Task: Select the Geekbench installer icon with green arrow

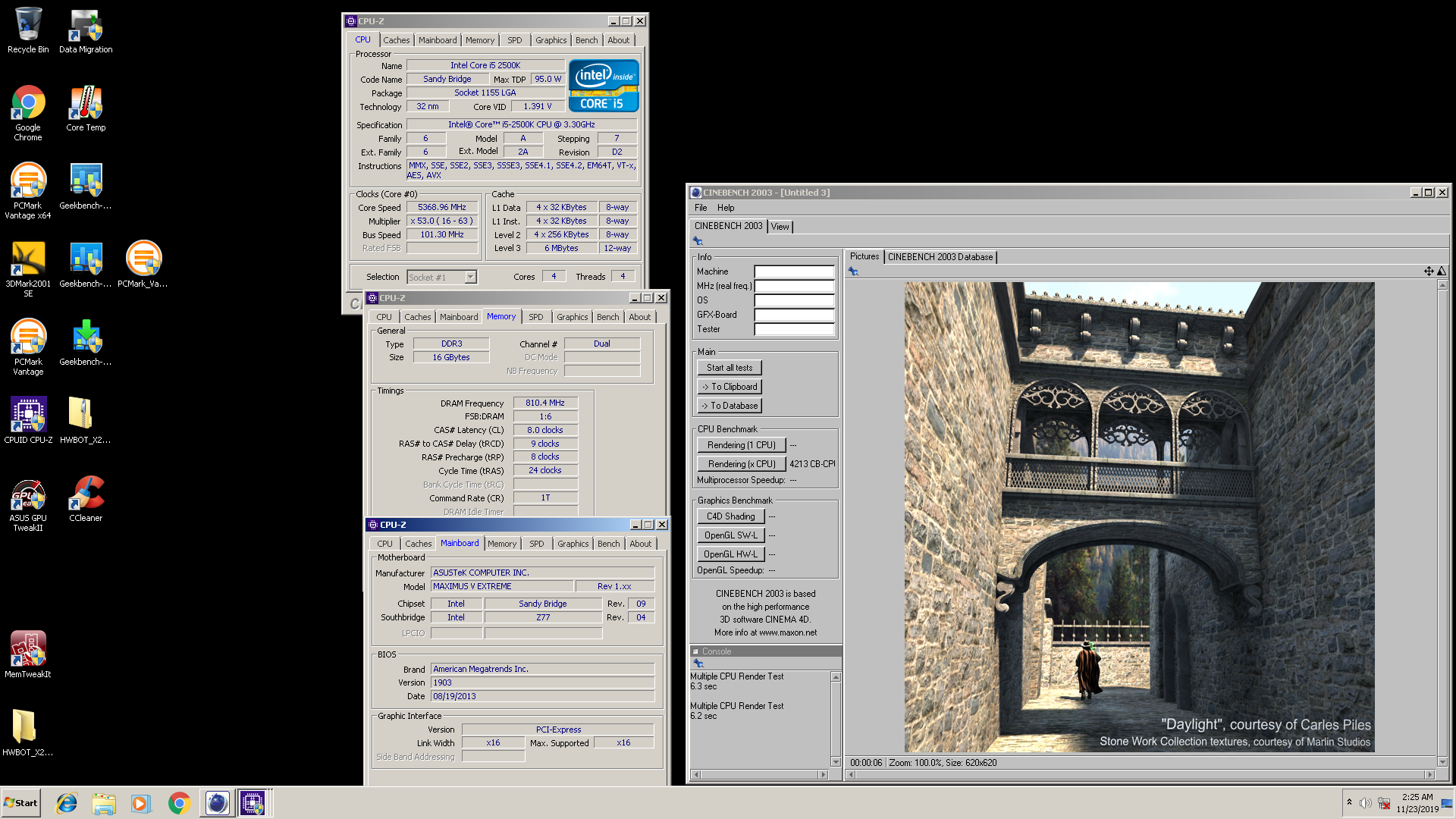Action: pos(86,343)
